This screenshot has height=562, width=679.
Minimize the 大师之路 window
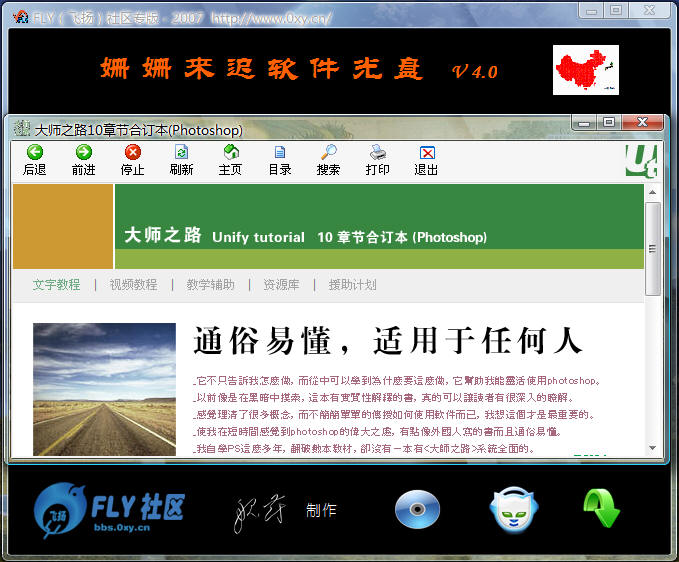point(584,123)
